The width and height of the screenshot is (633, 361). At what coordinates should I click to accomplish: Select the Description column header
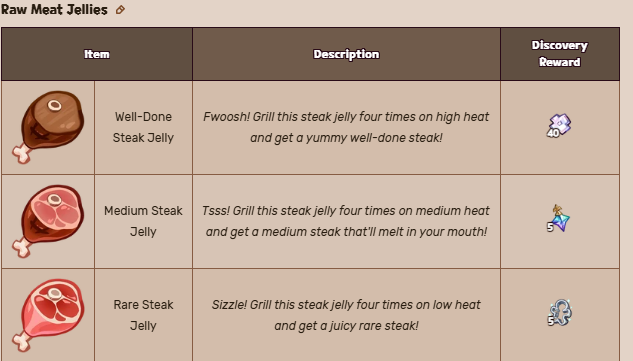tap(346, 54)
